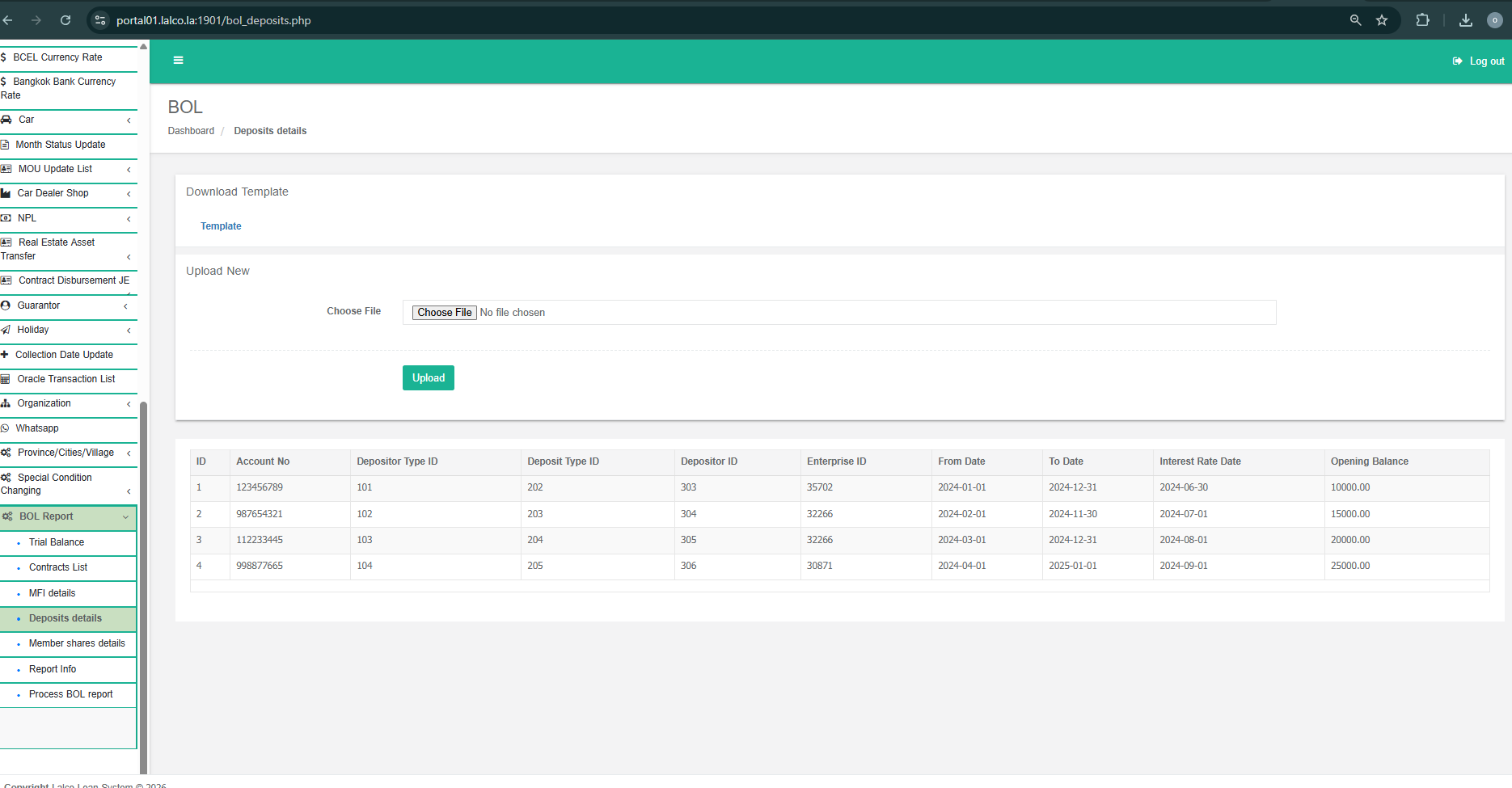Click the sidebar vertical scrollbar
The image size is (1512, 788).
click(x=144, y=582)
